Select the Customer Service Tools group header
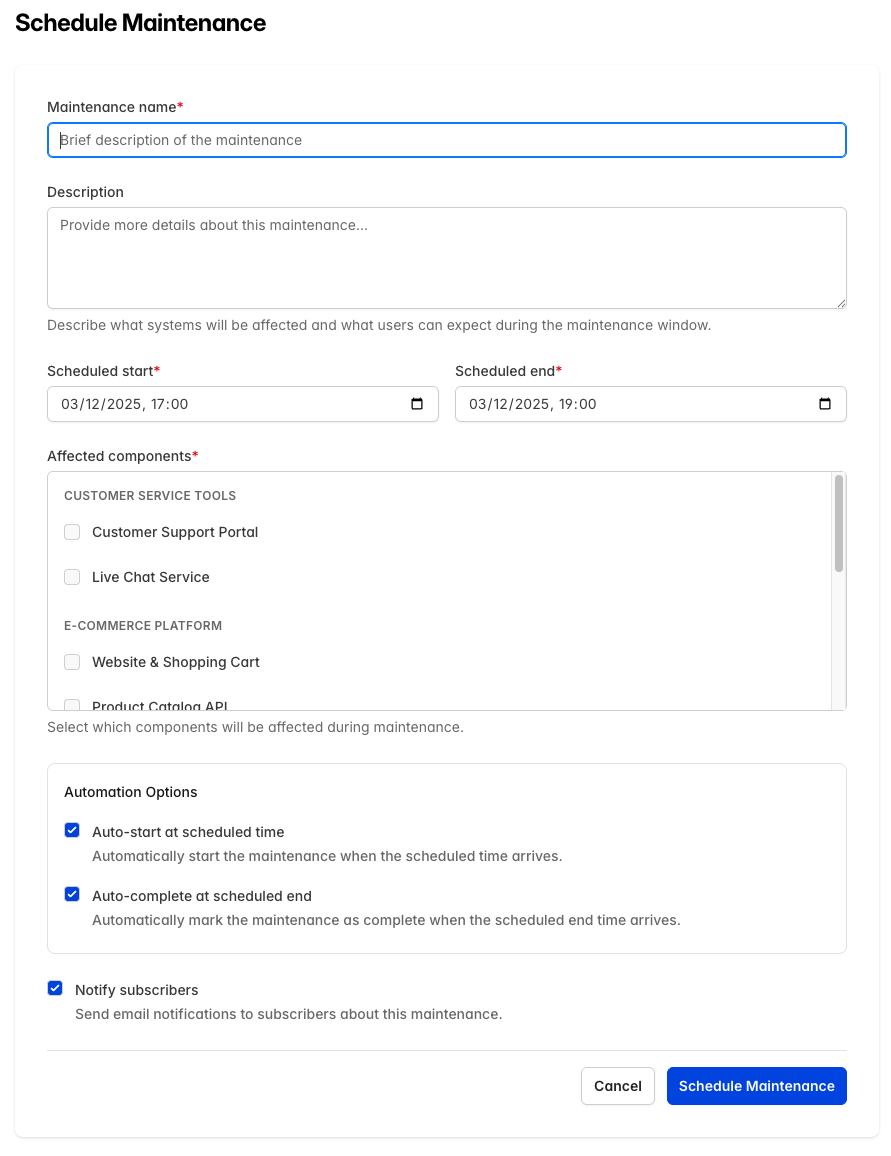 150,495
